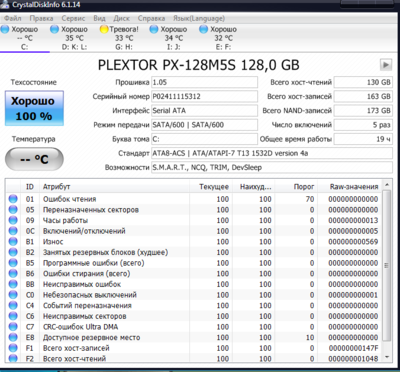
Task: Open the Язык(Language) menu
Action: 199,18
